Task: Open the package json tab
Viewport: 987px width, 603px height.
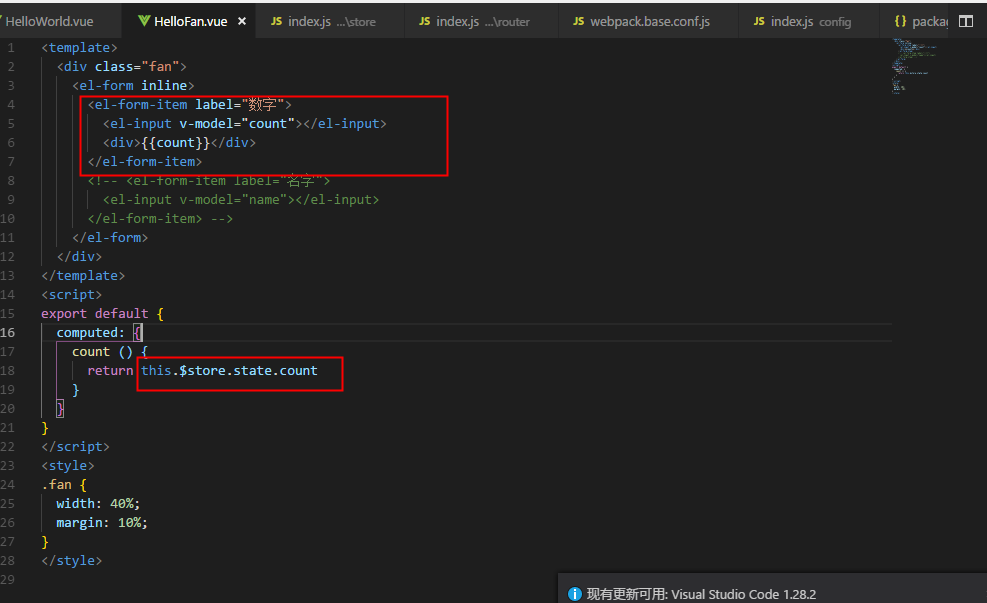Action: (915, 21)
